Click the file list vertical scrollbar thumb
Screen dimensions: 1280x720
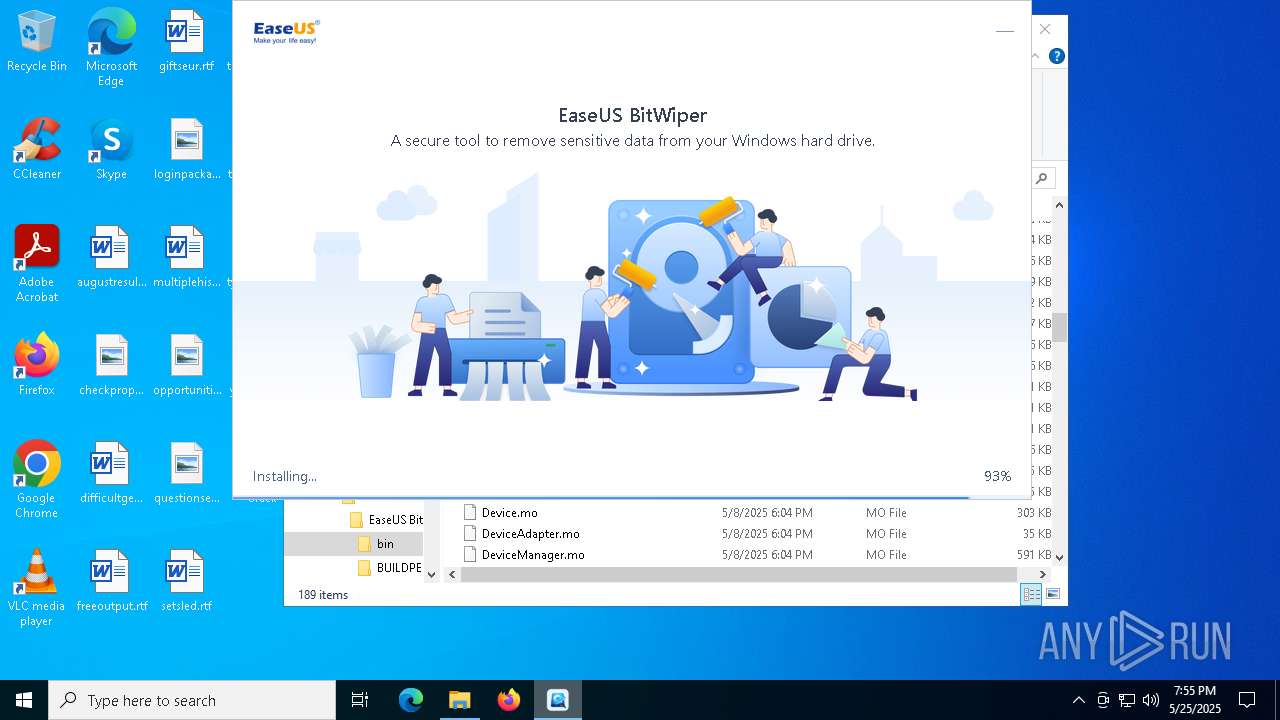pos(1059,327)
